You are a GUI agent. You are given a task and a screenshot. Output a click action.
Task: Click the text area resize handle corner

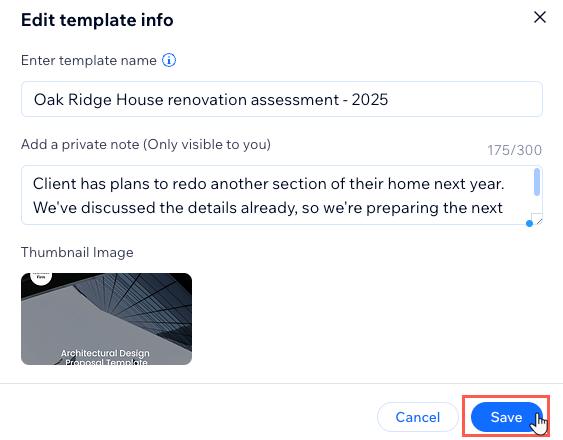[538, 219]
